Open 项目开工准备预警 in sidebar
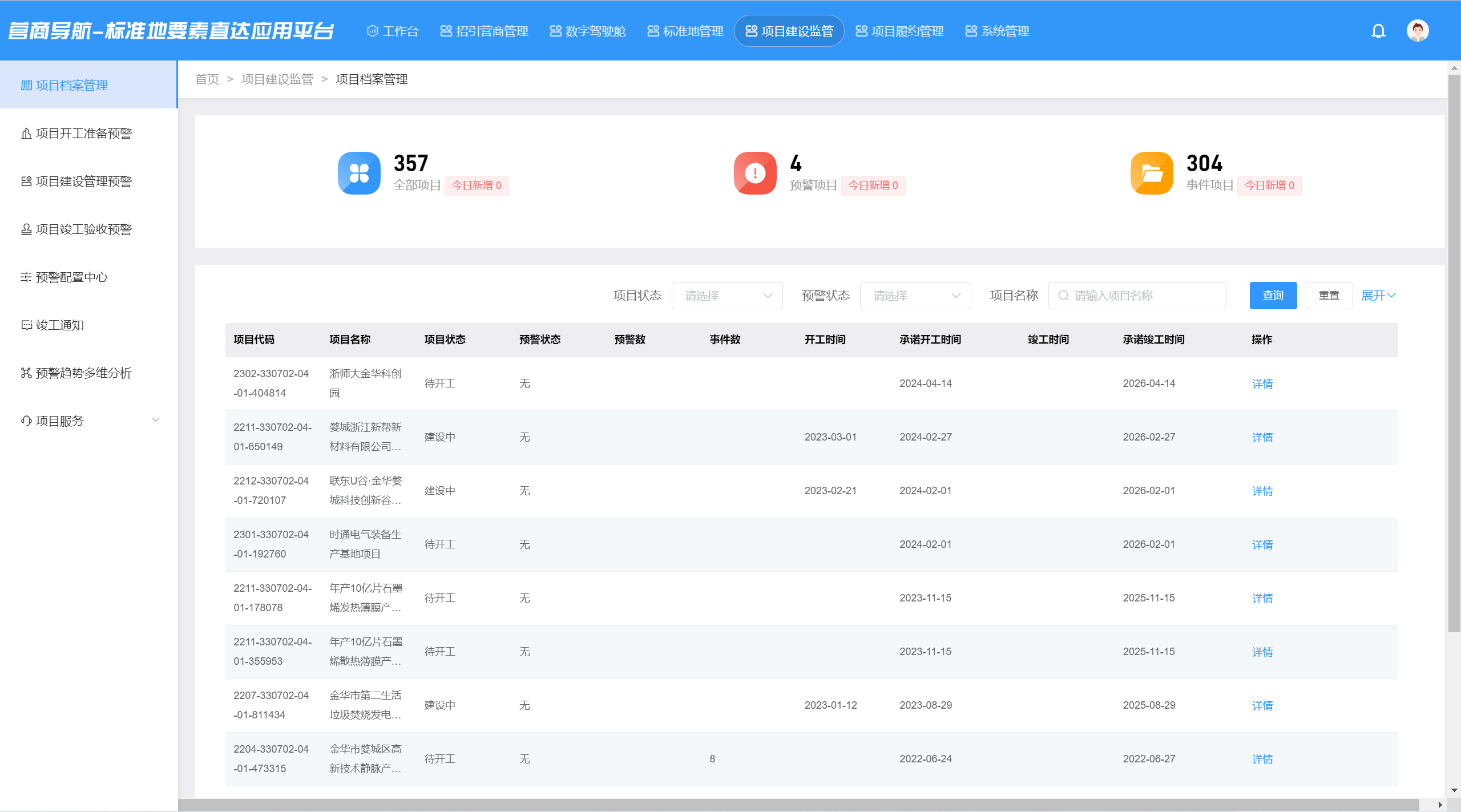The height and width of the screenshot is (812, 1461). pyautogui.click(x=88, y=134)
